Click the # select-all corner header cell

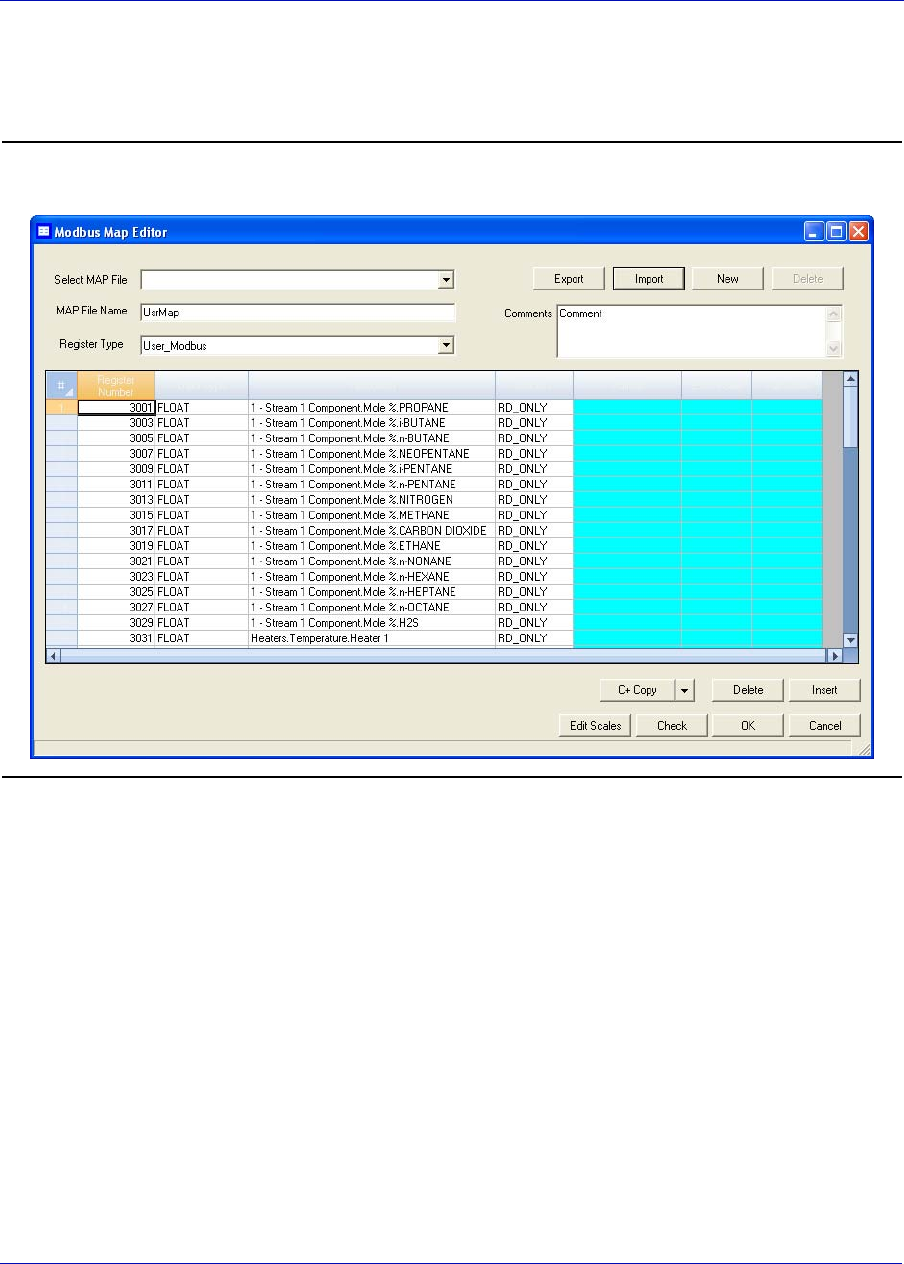point(62,386)
